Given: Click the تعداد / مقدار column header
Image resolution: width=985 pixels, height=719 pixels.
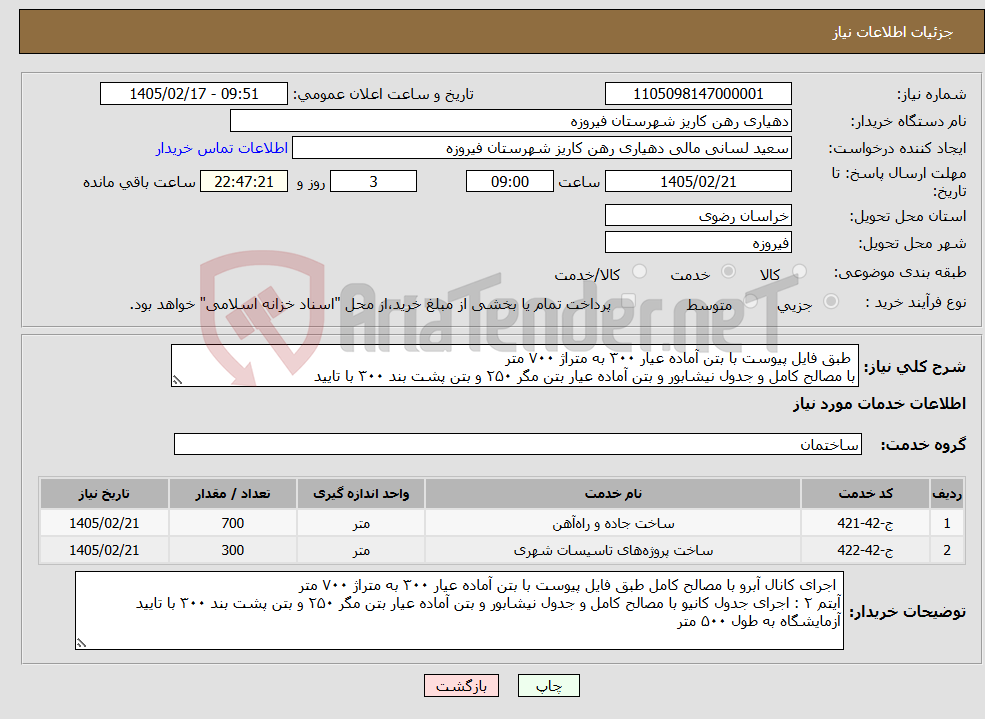Looking at the screenshot, I should pyautogui.click(x=232, y=494).
